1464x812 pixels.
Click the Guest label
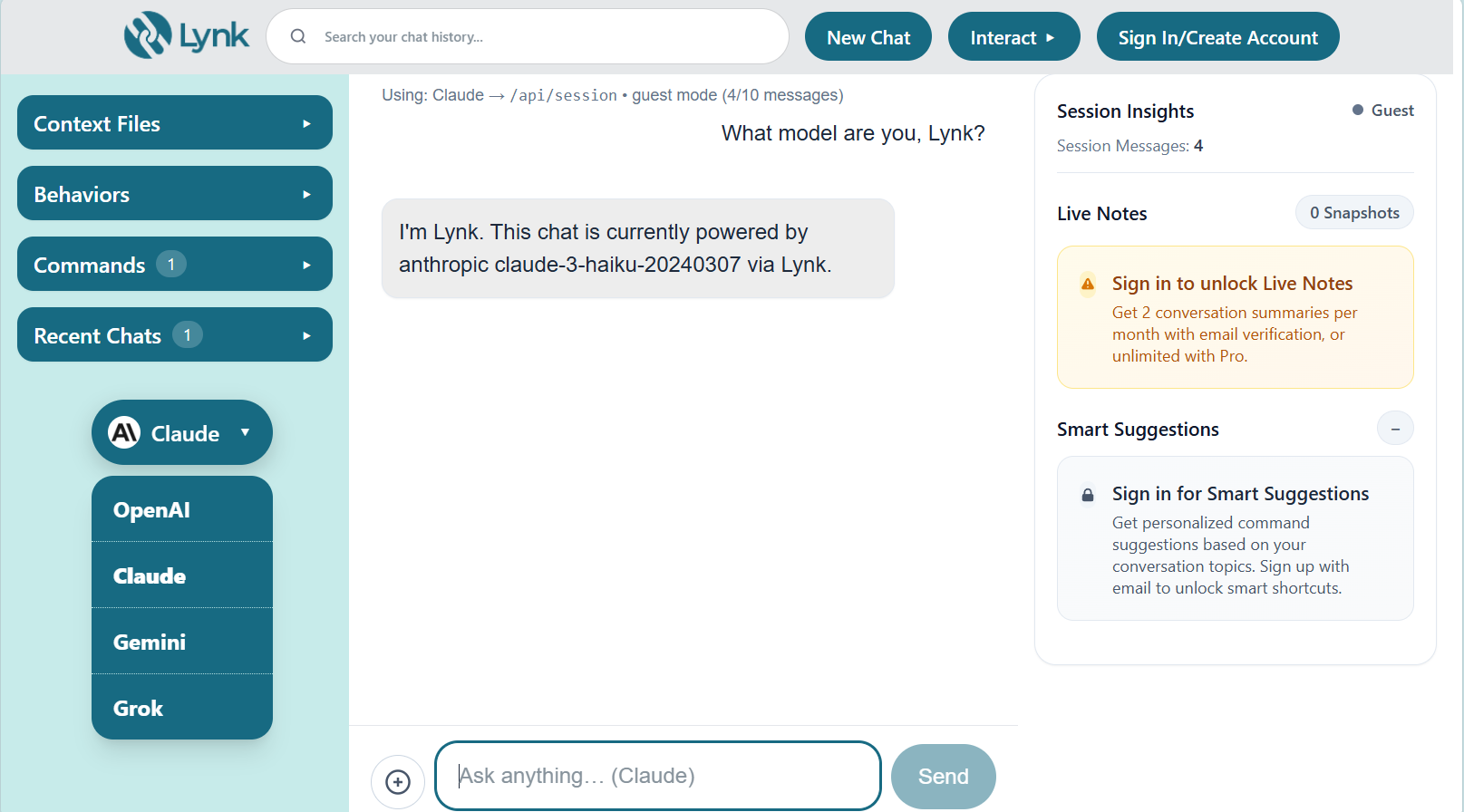[x=1392, y=110]
